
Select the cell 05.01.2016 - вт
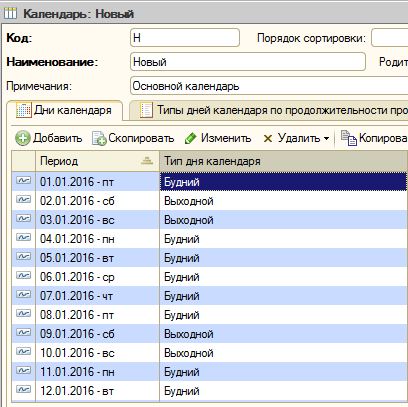(x=97, y=258)
